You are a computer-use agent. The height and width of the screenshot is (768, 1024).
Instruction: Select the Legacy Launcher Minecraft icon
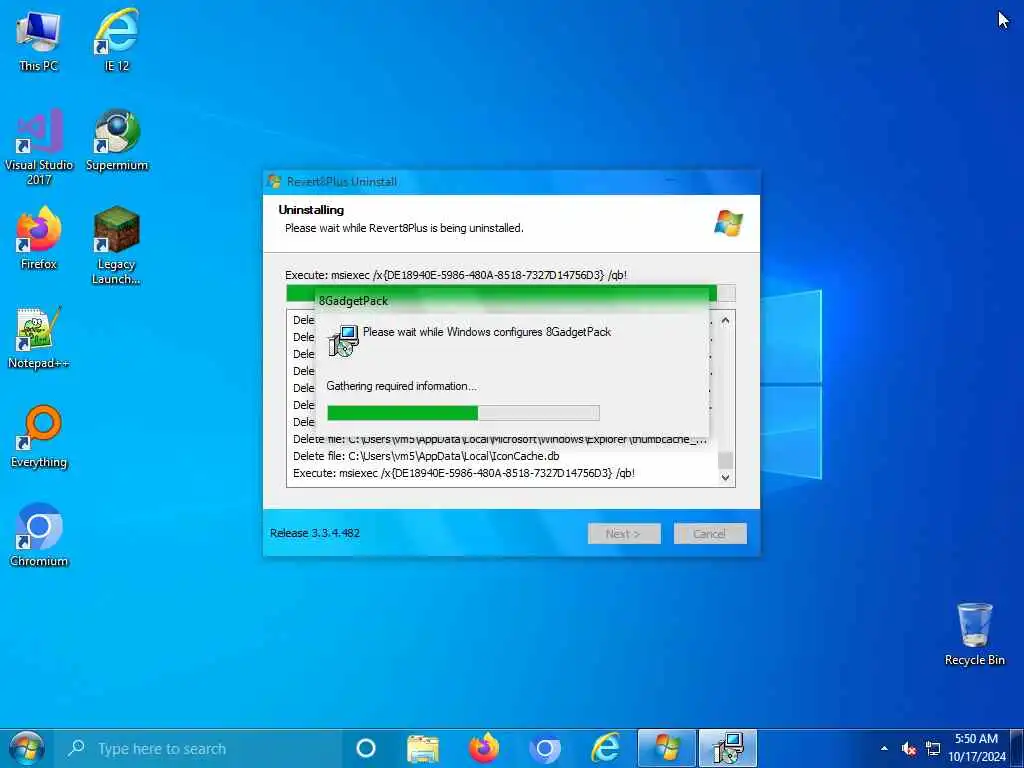coord(116,246)
